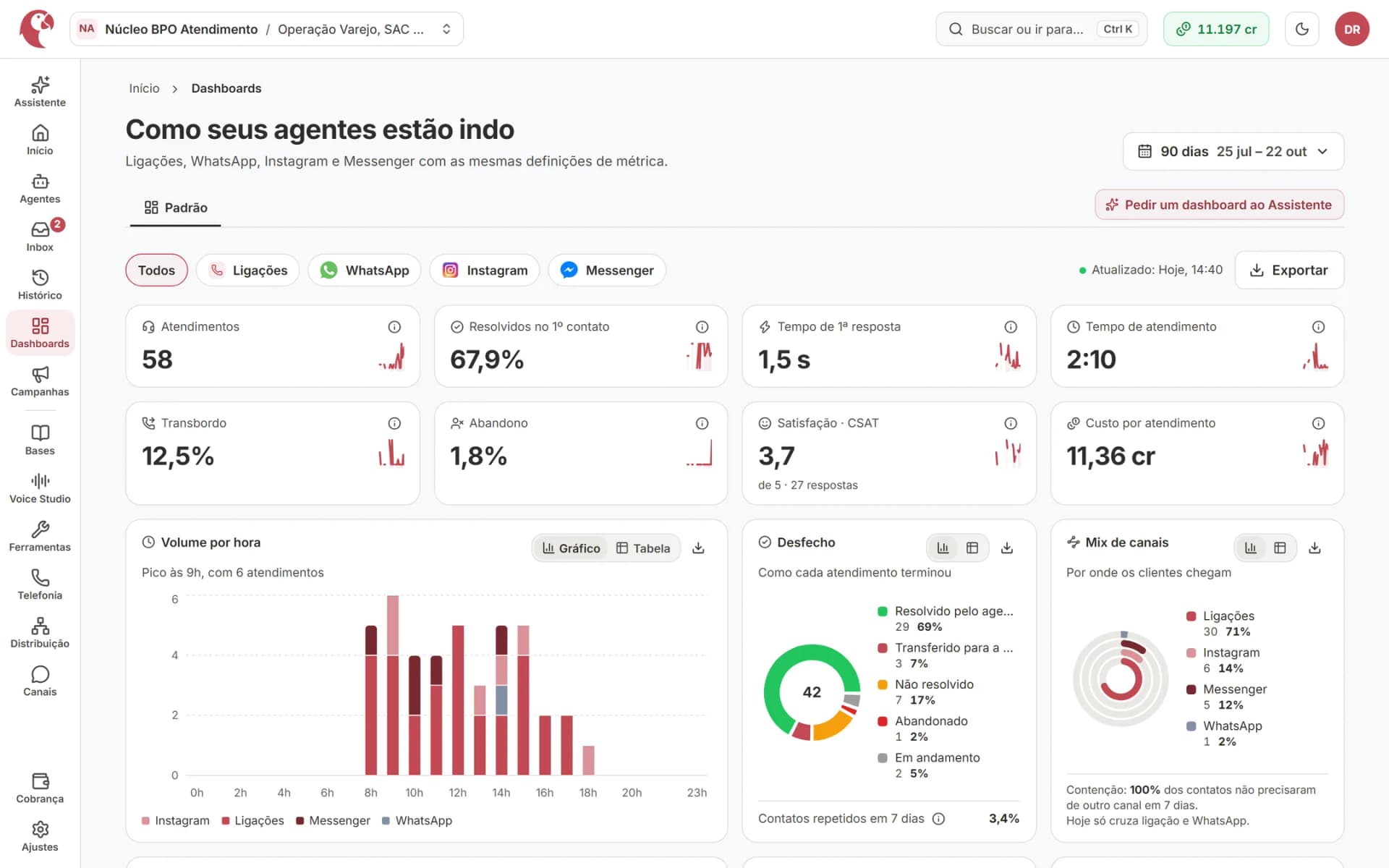1389x868 pixels.
Task: Switch Mix de canais to table view
Action: [1280, 548]
